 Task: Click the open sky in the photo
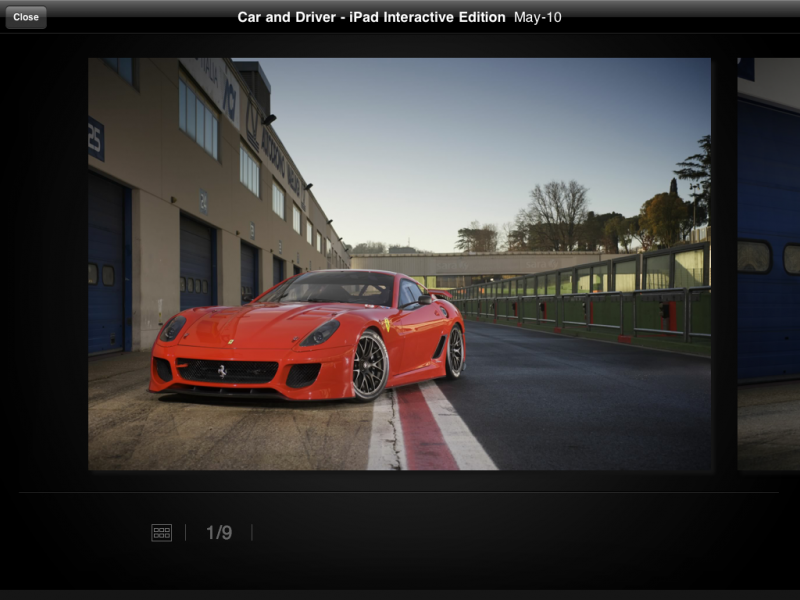click(450, 130)
